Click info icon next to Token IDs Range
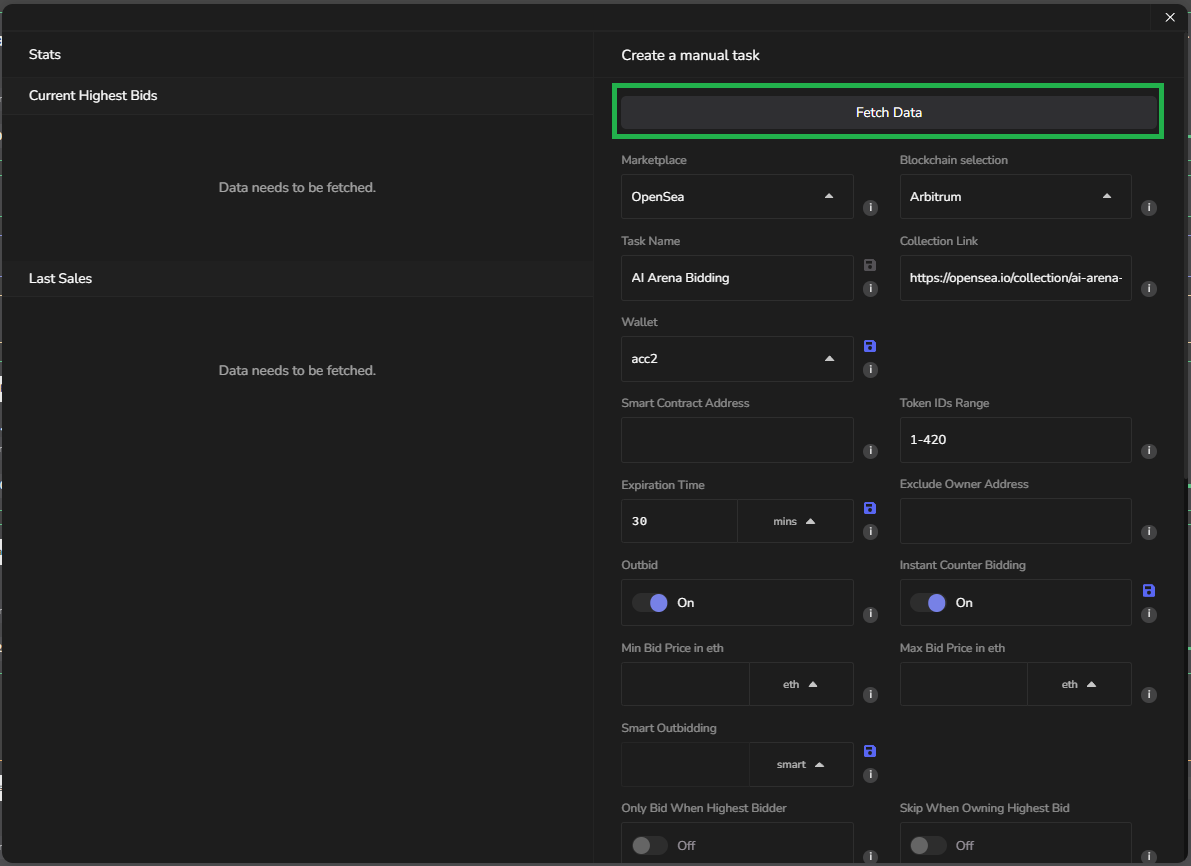The height and width of the screenshot is (866, 1191). pos(1149,451)
